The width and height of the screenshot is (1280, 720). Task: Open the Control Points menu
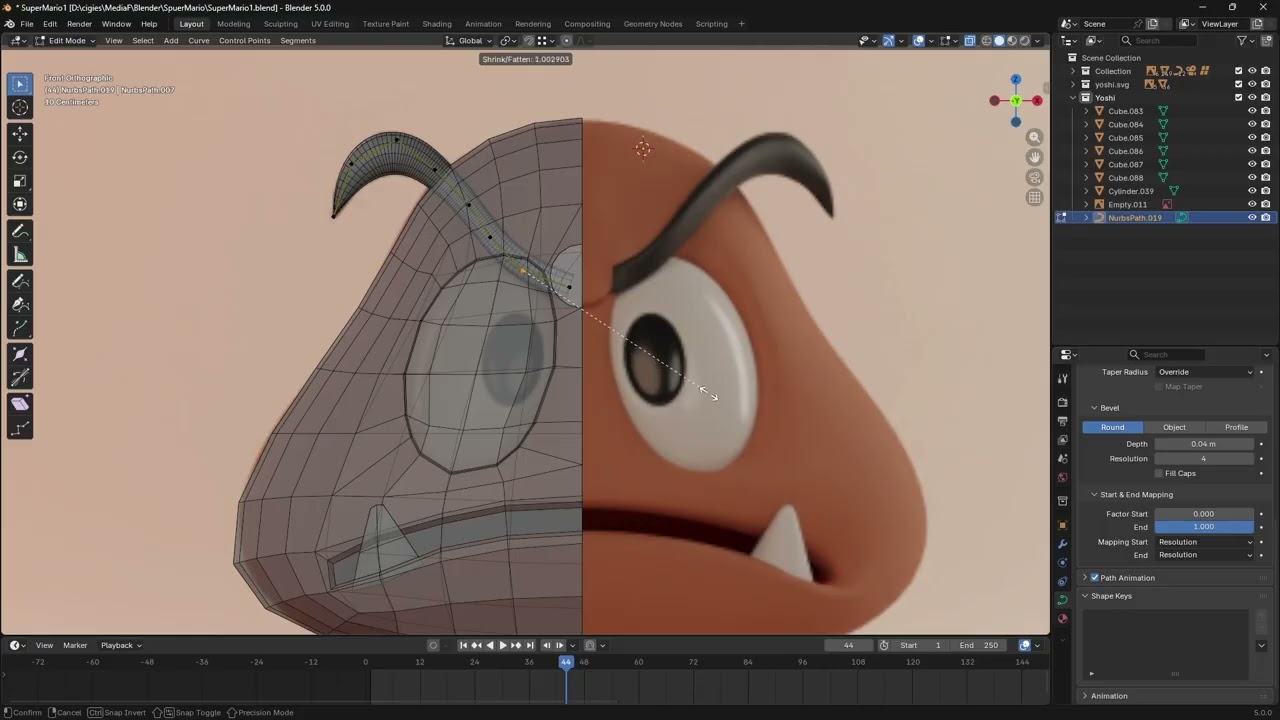(x=245, y=41)
